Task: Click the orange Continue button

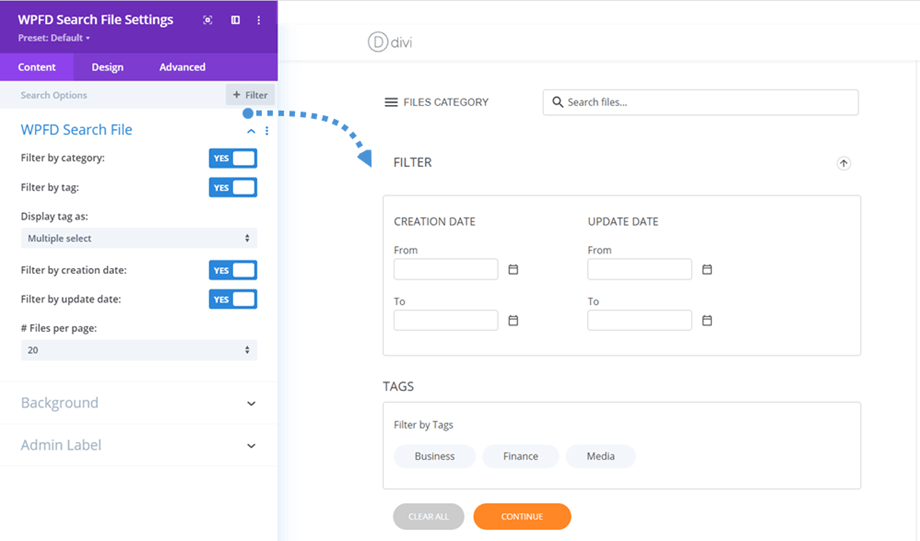Action: [522, 516]
